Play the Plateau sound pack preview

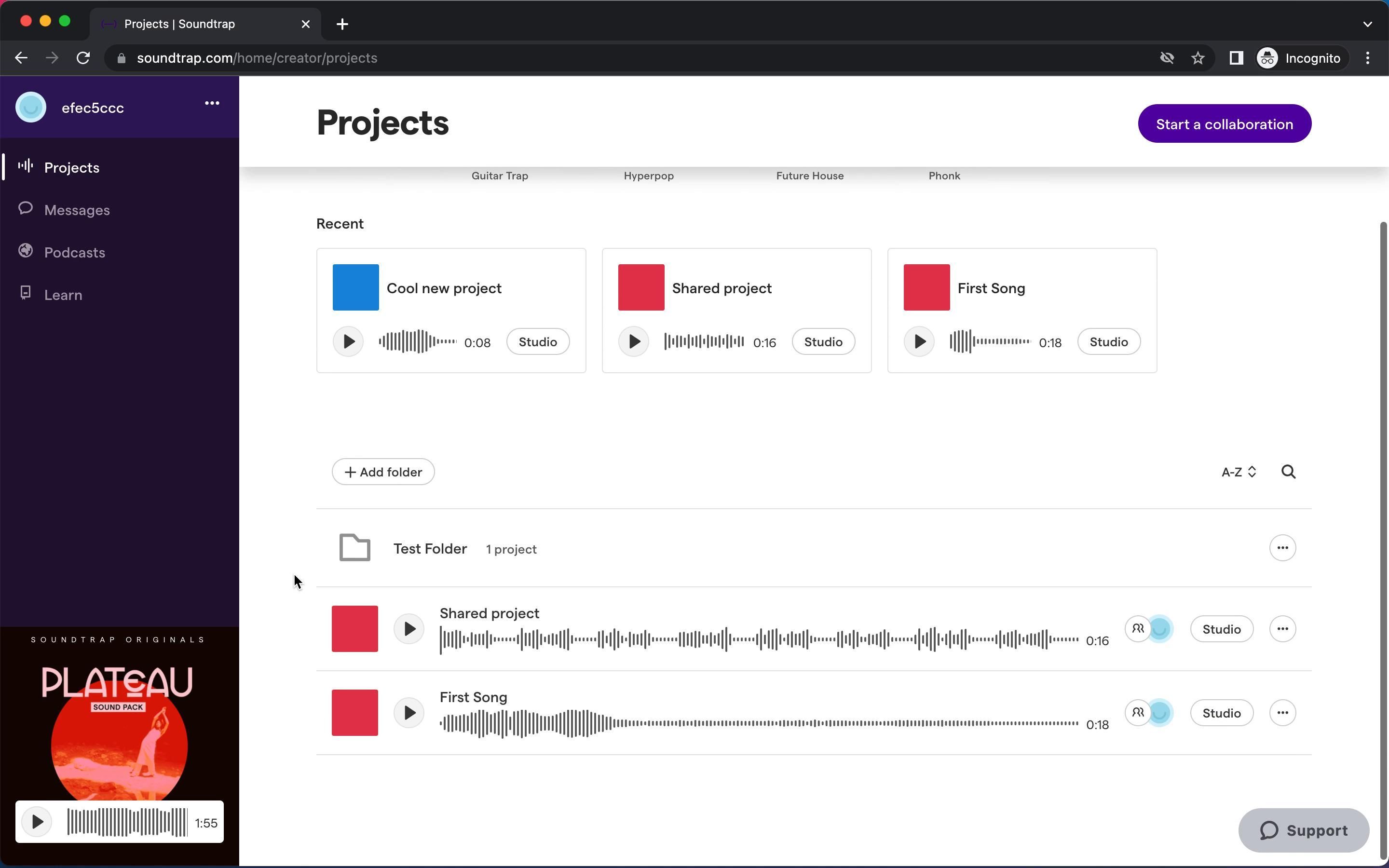[37, 822]
